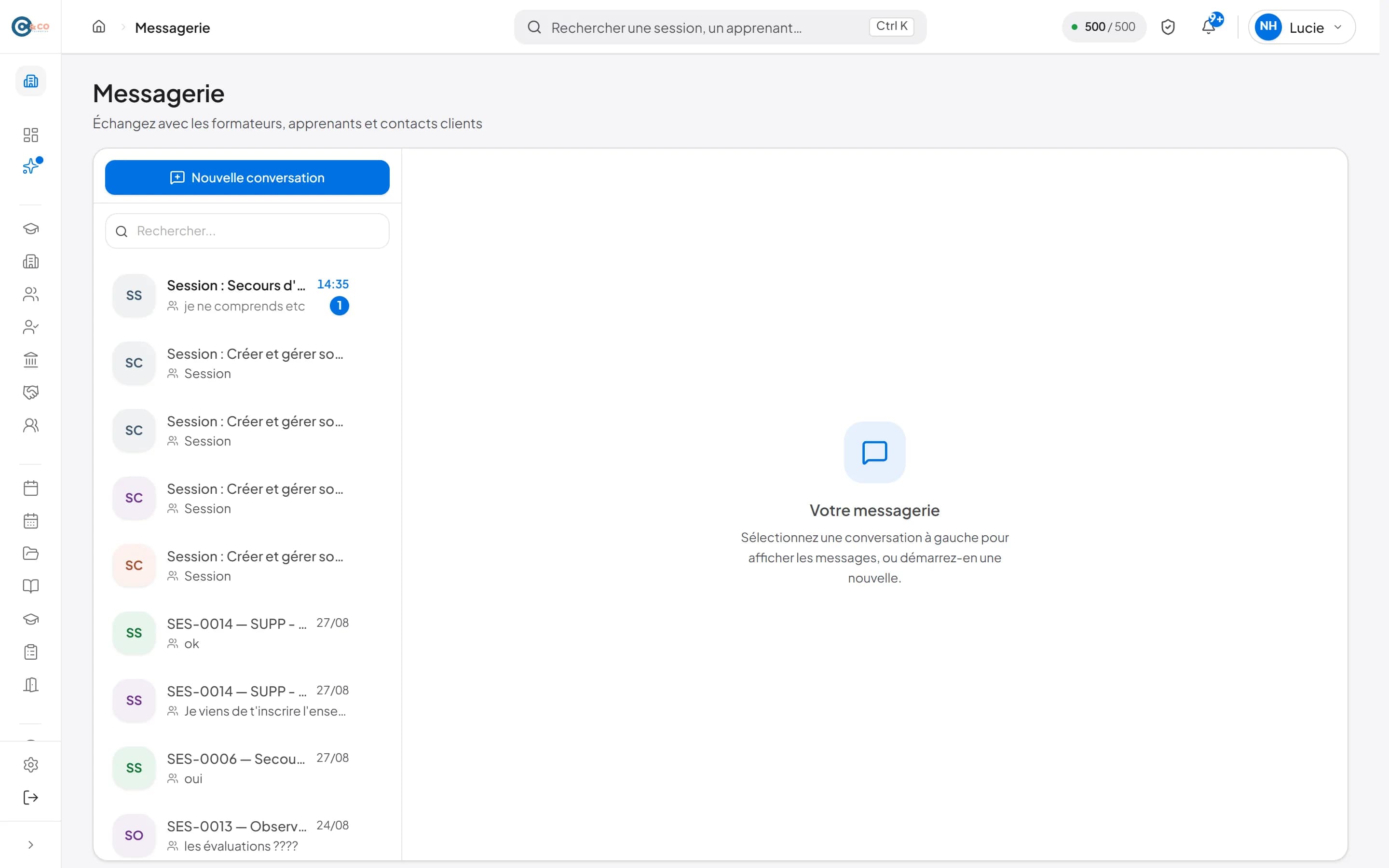Open the home breadcrumb icon
Image resolution: width=1389 pixels, height=868 pixels.
(x=99, y=27)
